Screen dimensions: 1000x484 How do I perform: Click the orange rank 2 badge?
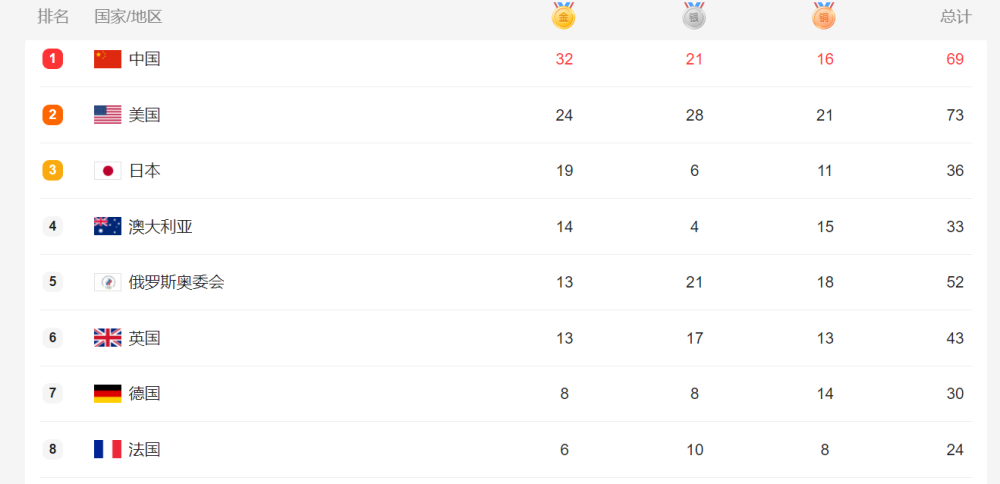tap(52, 115)
